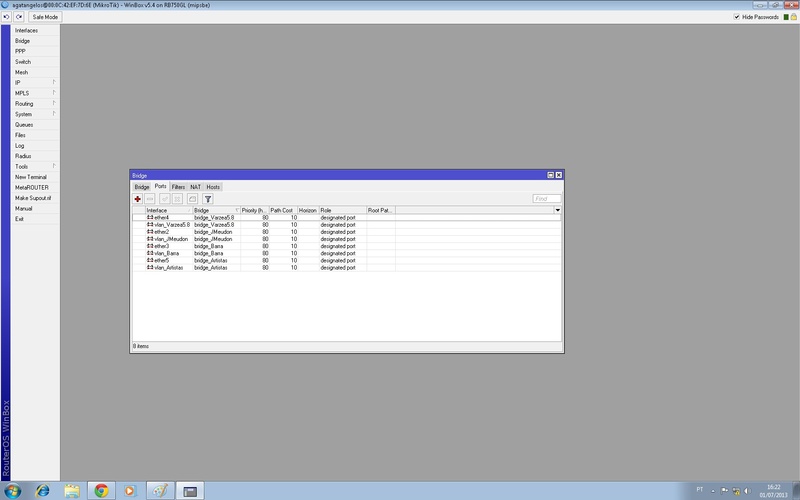Select the vlan_Artistas row
This screenshot has width=800, height=500.
346,267
